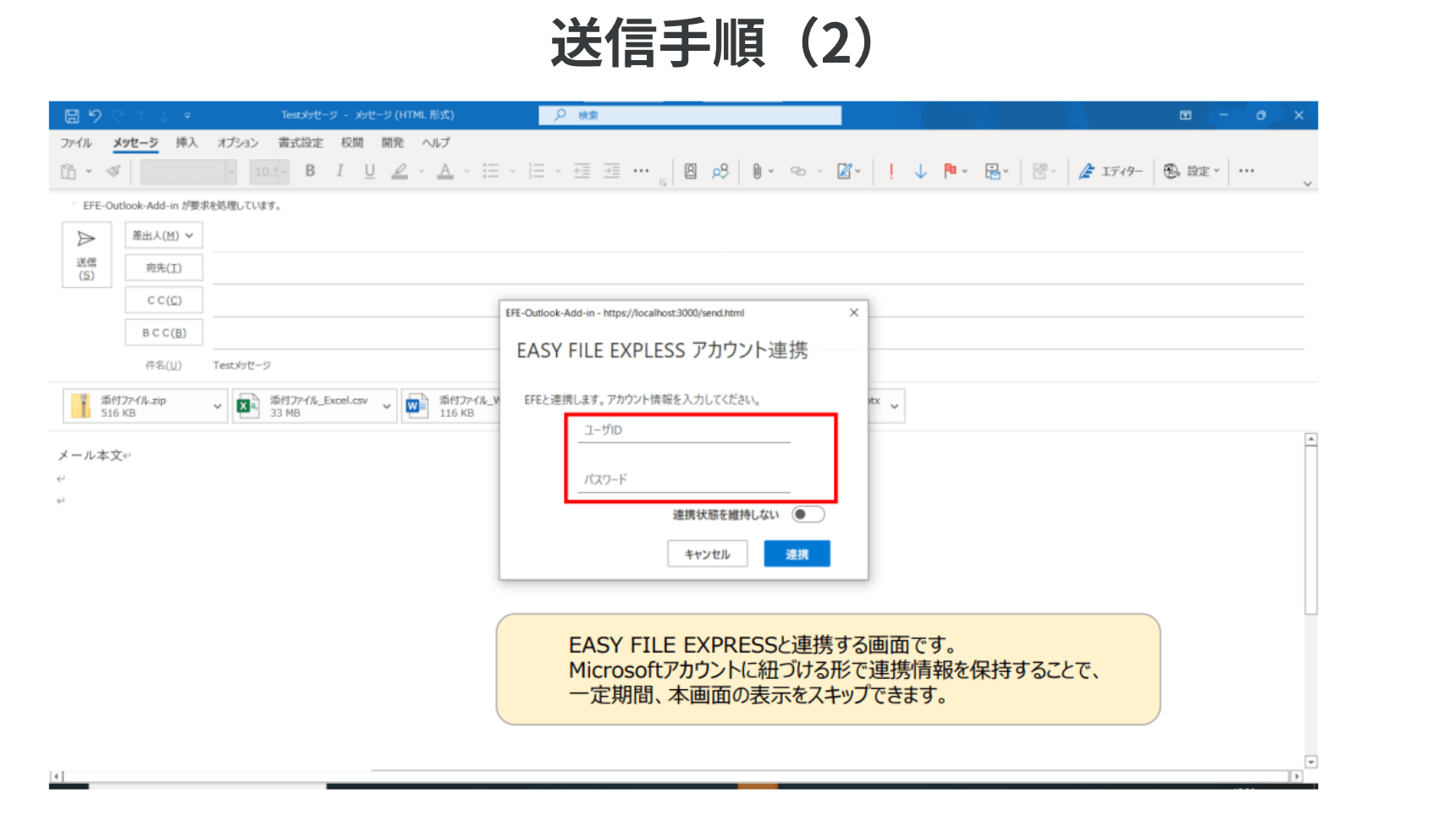Image resolution: width=1456 pixels, height=822 pixels.
Task: Click the Signature pen icon
Action: pyautogui.click(x=845, y=171)
